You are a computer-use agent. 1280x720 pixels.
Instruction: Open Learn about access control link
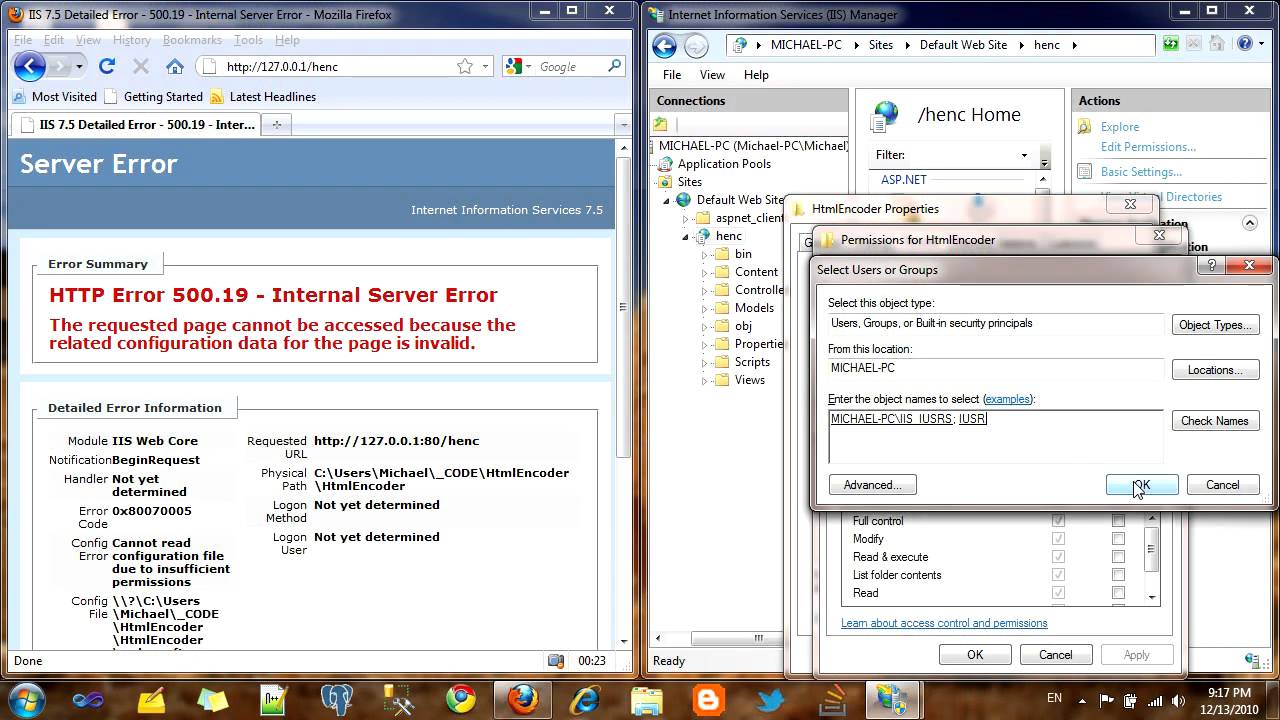(x=944, y=623)
